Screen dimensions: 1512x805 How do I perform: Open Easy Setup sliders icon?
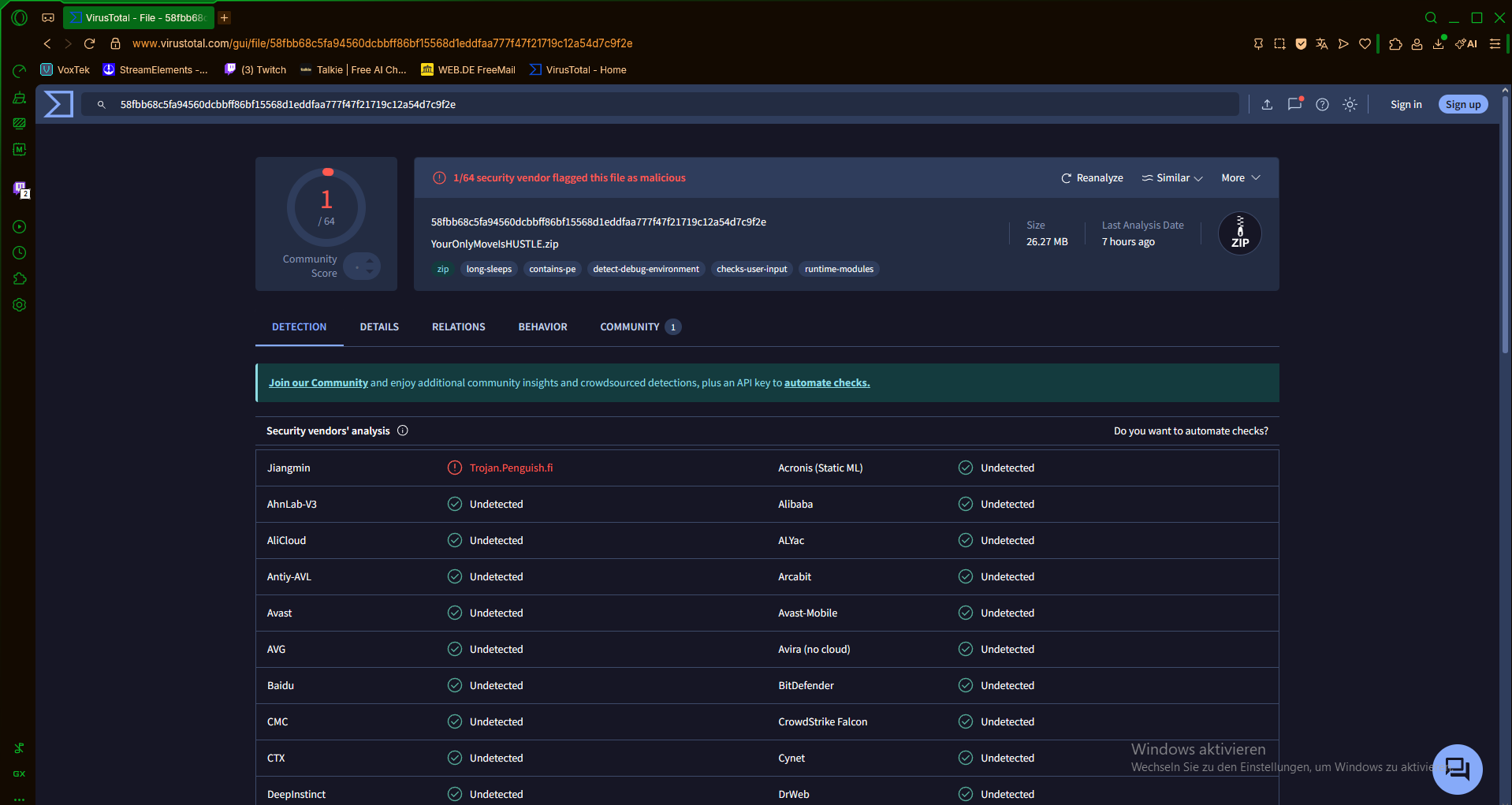1495,43
